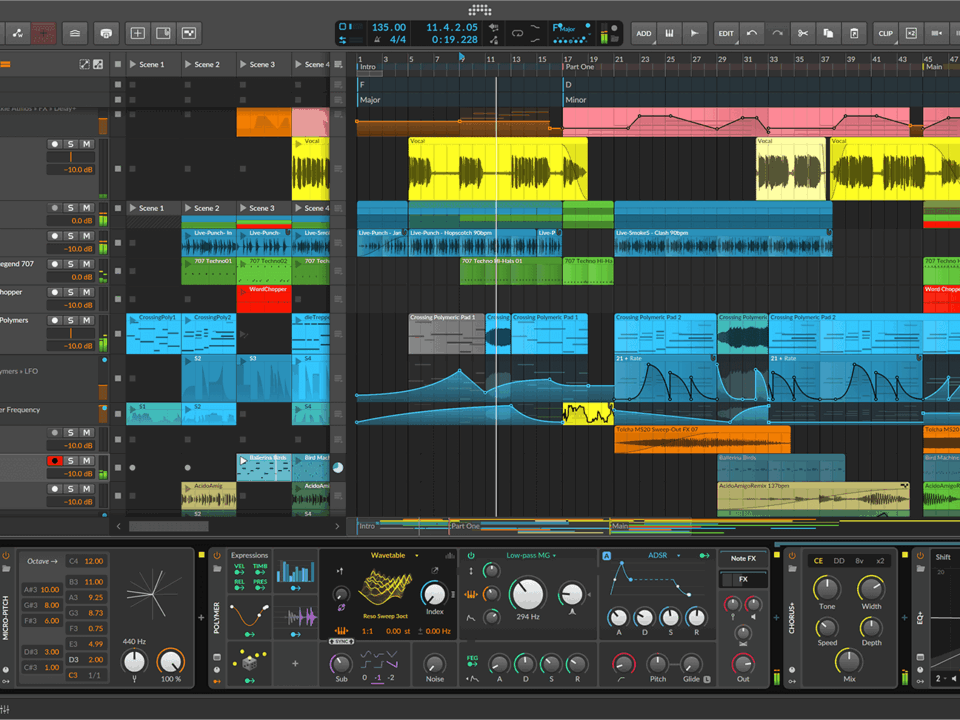Open the Note FX section
The height and width of the screenshot is (720, 960).
[x=743, y=557]
